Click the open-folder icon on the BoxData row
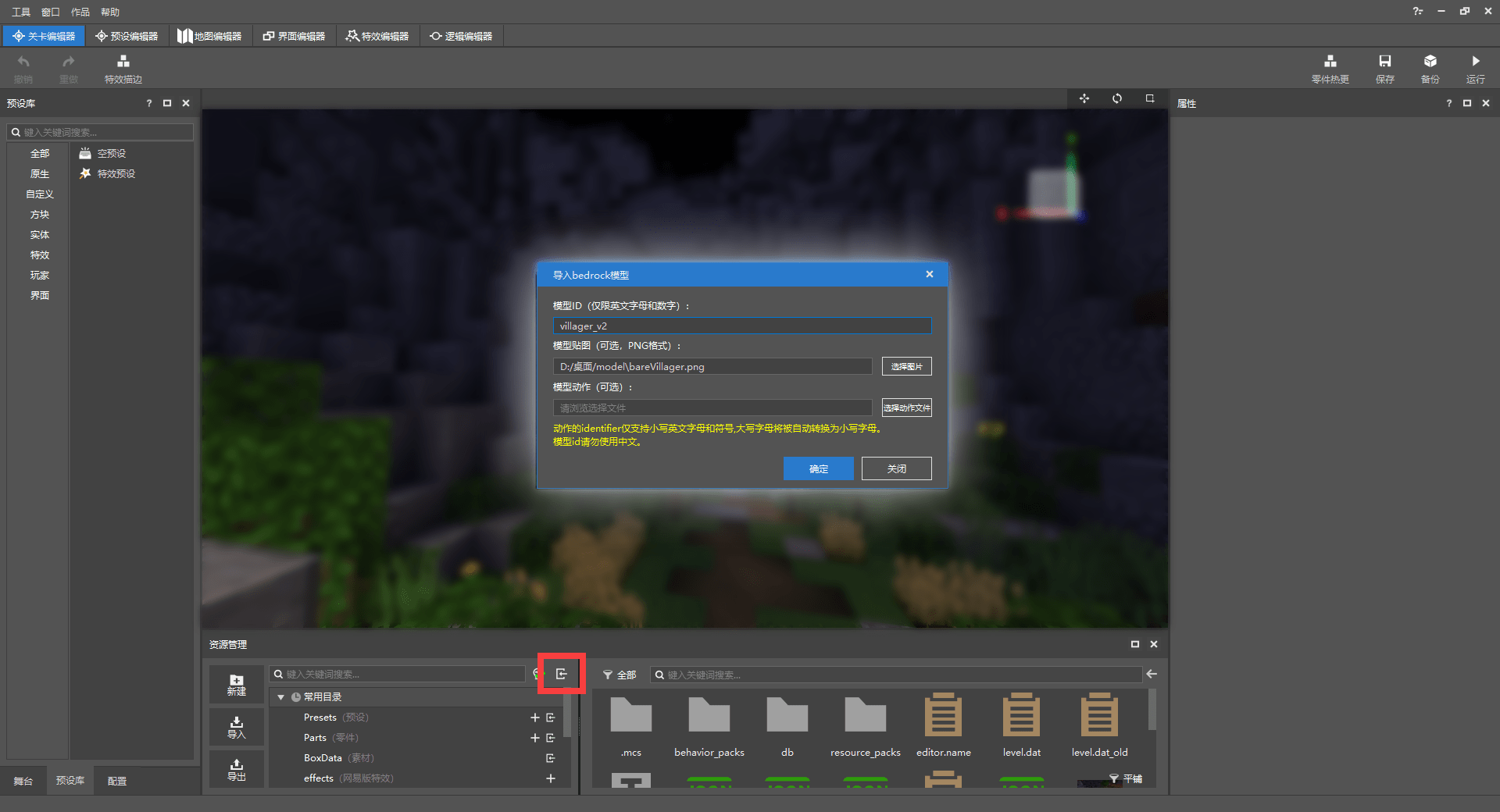This screenshot has width=1500, height=812. click(x=551, y=758)
